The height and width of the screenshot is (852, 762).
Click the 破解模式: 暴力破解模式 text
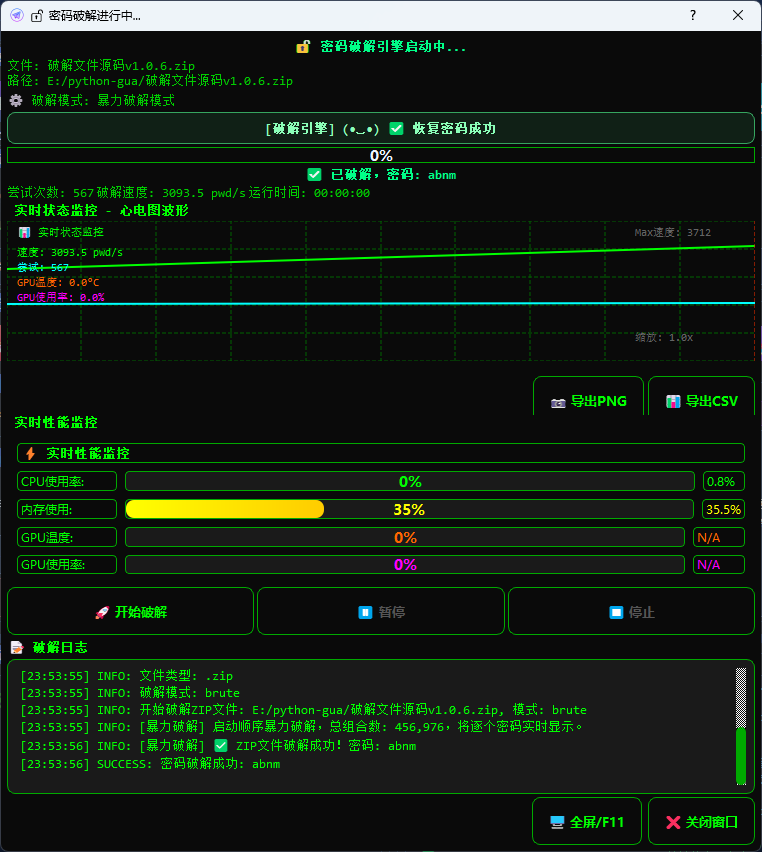(103, 101)
